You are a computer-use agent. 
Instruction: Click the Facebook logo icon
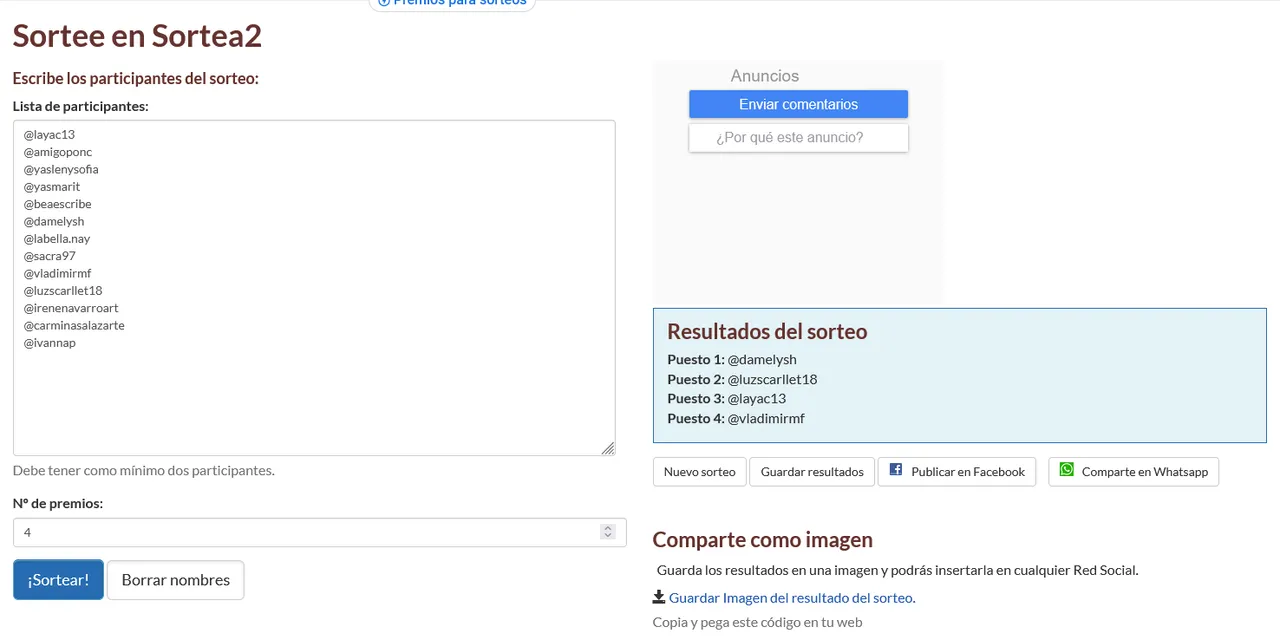[896, 470]
